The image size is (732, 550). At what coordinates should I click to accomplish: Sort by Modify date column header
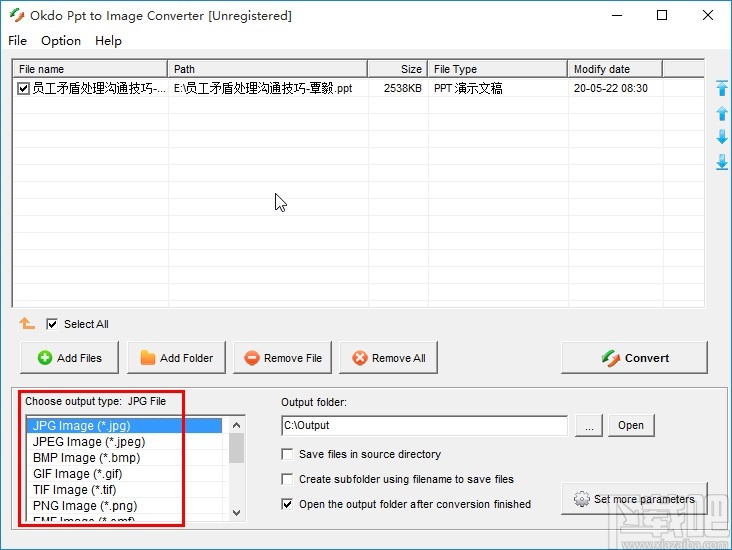(615, 69)
